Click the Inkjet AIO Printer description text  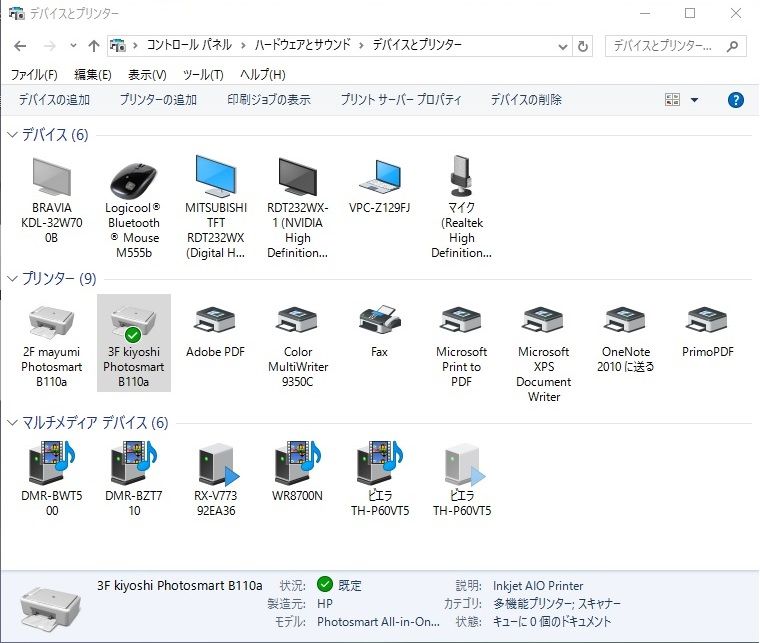click(x=538, y=586)
